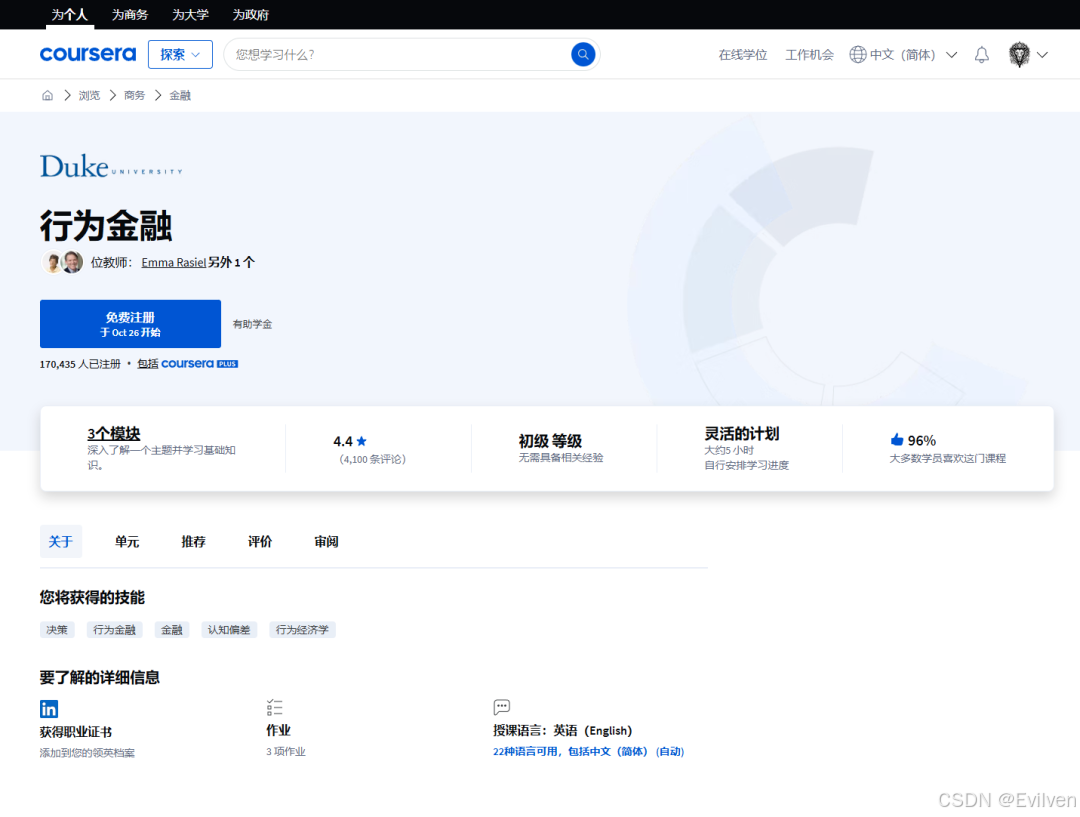Click the instructor avatar photos
This screenshot has height=817, width=1080.
coord(62,262)
